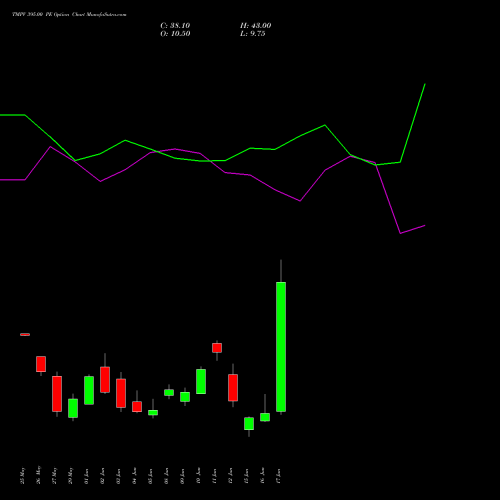The height and width of the screenshot is (500, 500).
Task: Click the '27 May' date label
Action: 55,475
